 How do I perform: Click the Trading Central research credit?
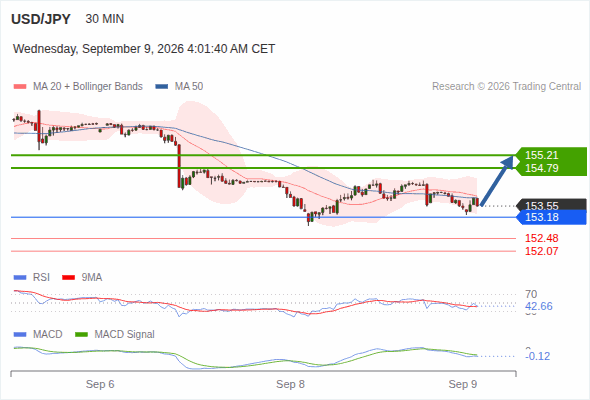[x=506, y=87]
